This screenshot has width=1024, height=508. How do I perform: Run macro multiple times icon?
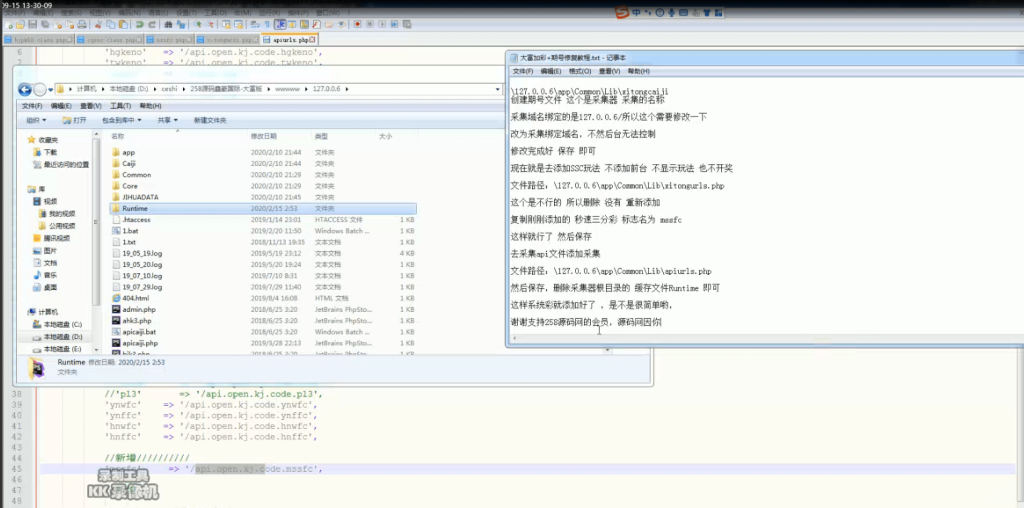click(x=394, y=24)
